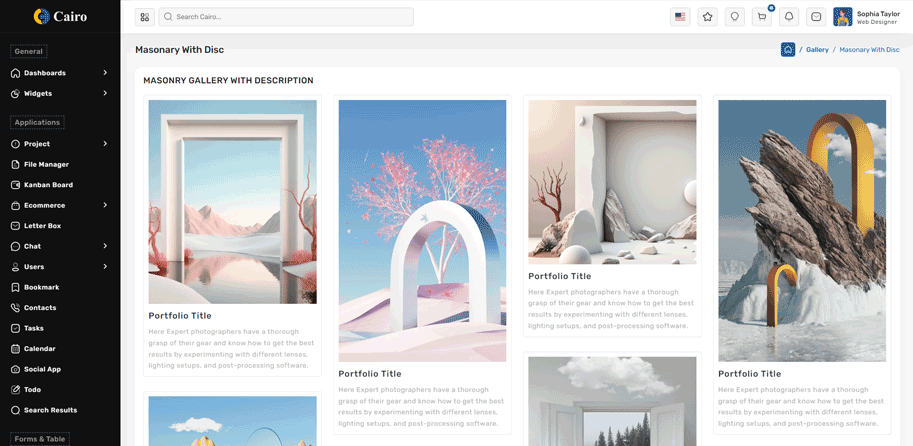Click the lightbulb theme icon
This screenshot has width=913, height=446.
pyautogui.click(x=735, y=17)
